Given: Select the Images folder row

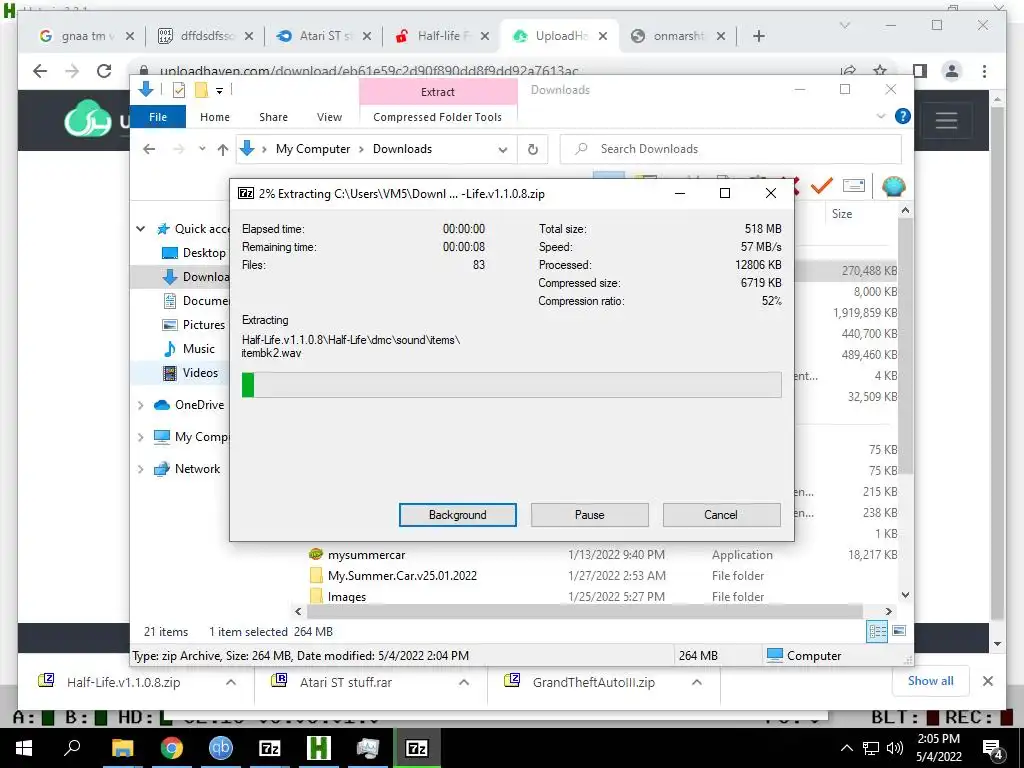Looking at the screenshot, I should (x=347, y=597).
